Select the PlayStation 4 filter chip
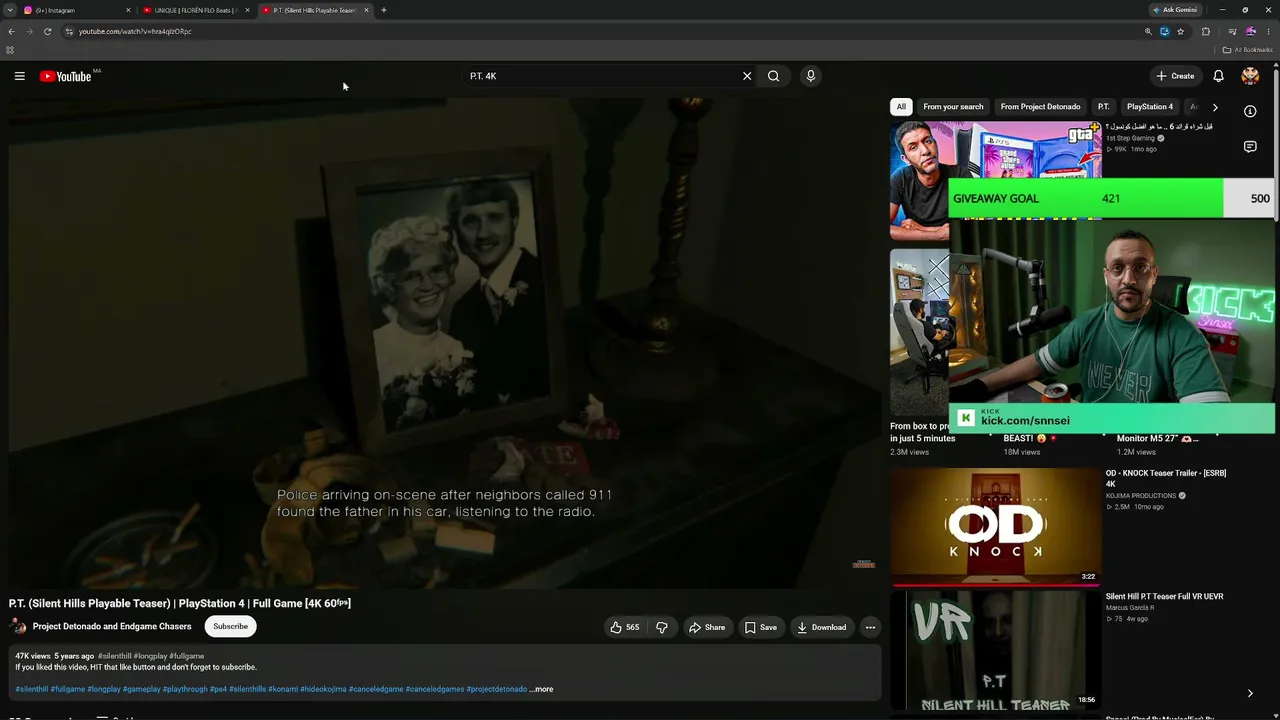Image resolution: width=1280 pixels, height=720 pixels. click(x=1150, y=107)
